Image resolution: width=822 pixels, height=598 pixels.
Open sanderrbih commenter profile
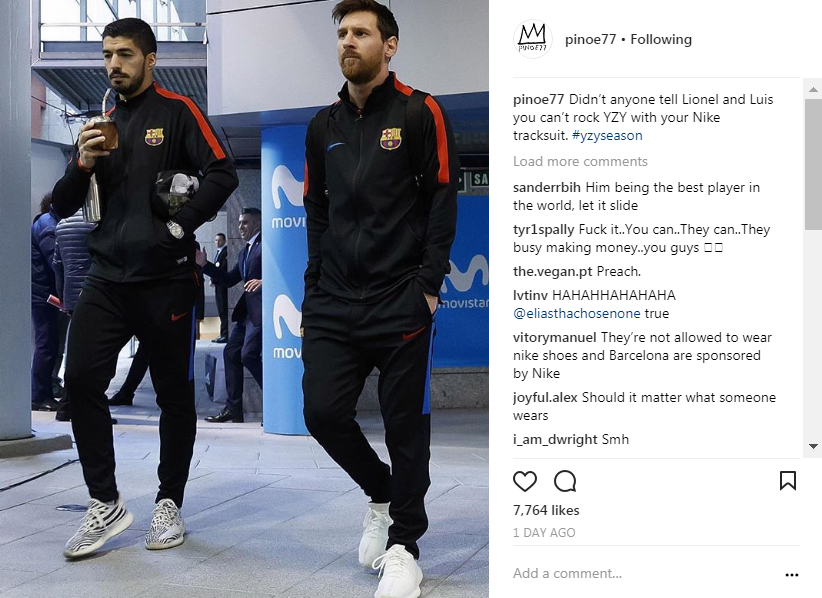pyautogui.click(x=547, y=188)
